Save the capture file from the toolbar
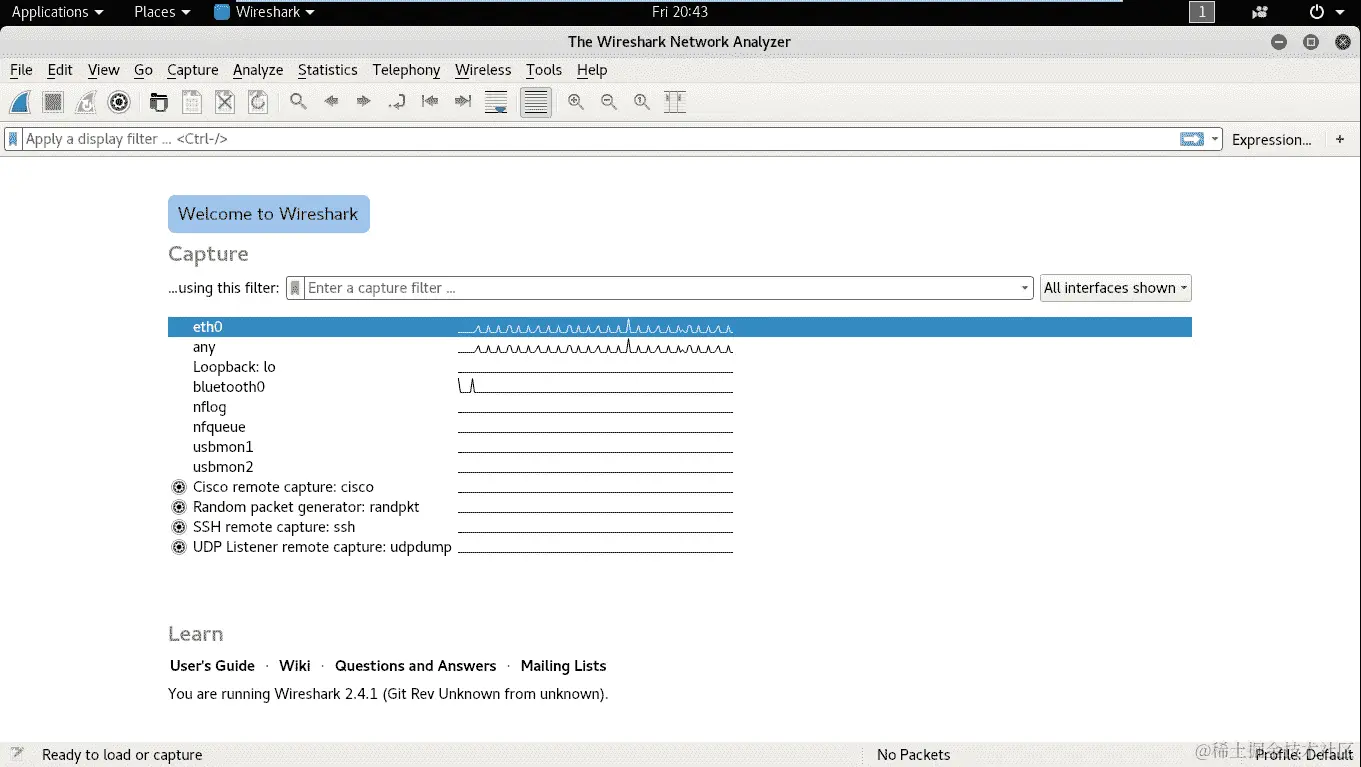The width and height of the screenshot is (1361, 767). click(192, 101)
